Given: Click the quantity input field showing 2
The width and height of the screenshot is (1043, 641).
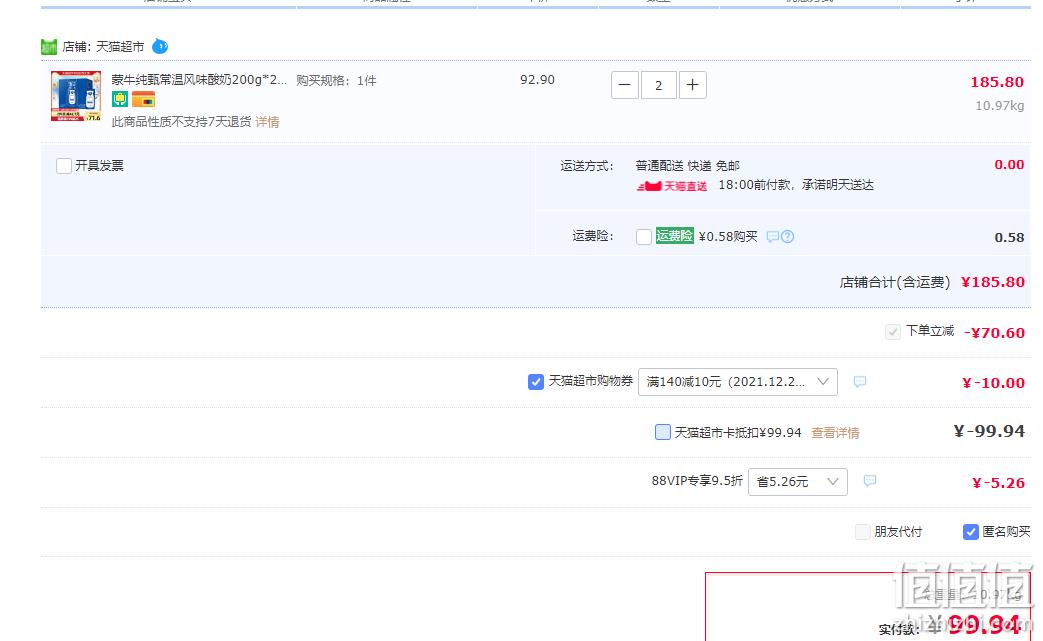Looking at the screenshot, I should [659, 85].
